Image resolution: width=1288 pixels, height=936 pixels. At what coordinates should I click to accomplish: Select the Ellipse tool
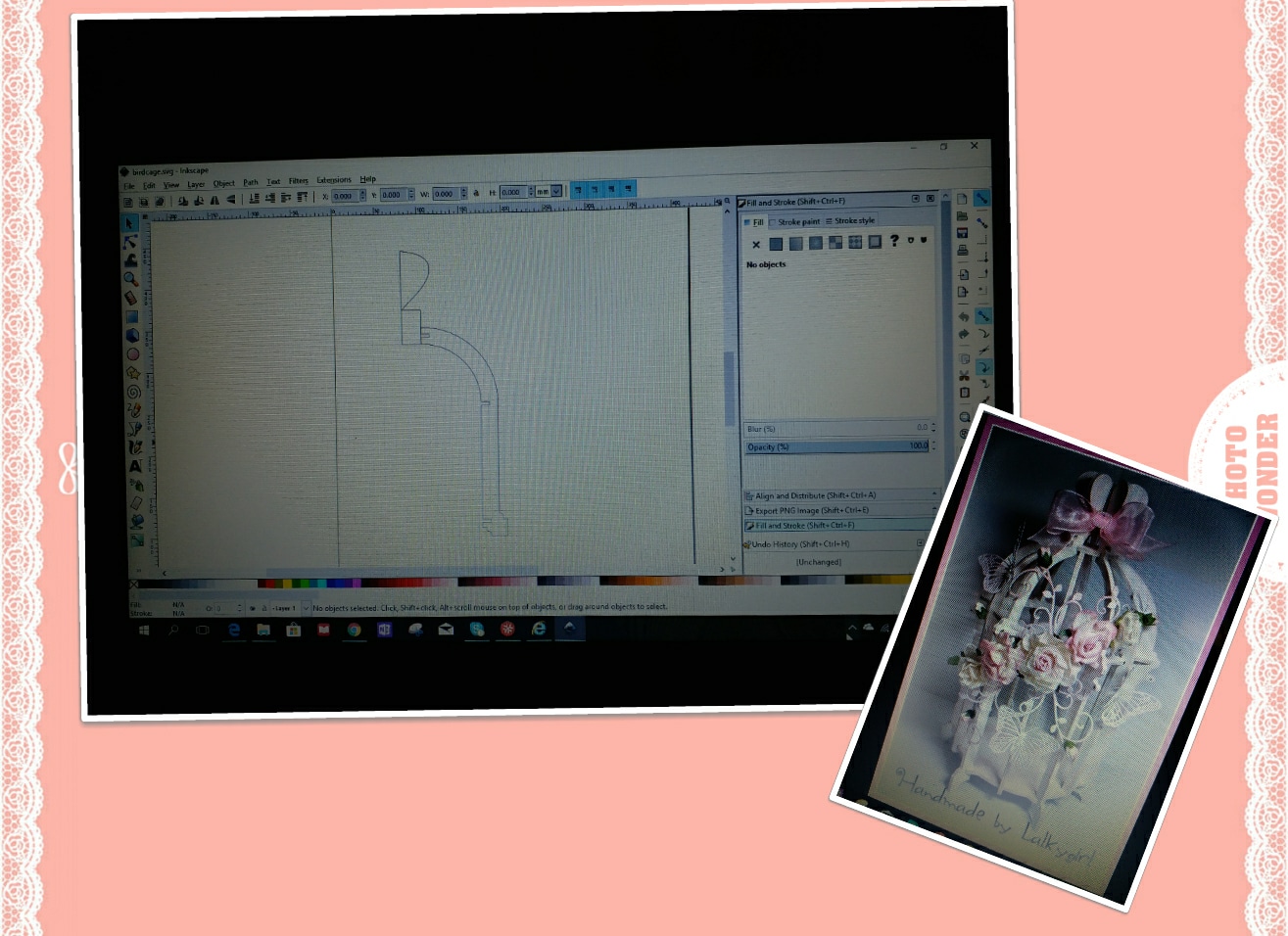(x=132, y=354)
